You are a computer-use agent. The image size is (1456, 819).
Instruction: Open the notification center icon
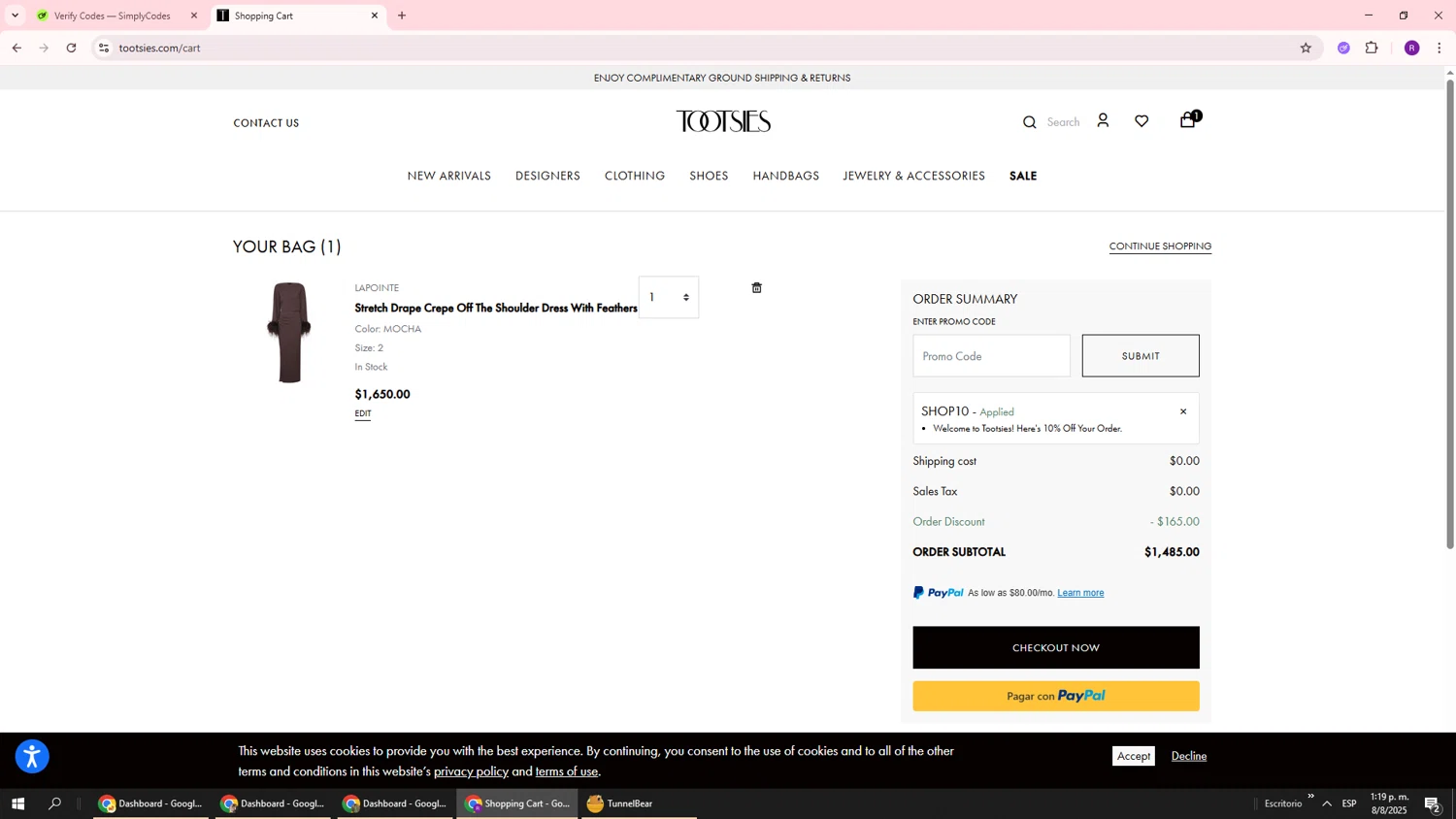[x=1432, y=803]
